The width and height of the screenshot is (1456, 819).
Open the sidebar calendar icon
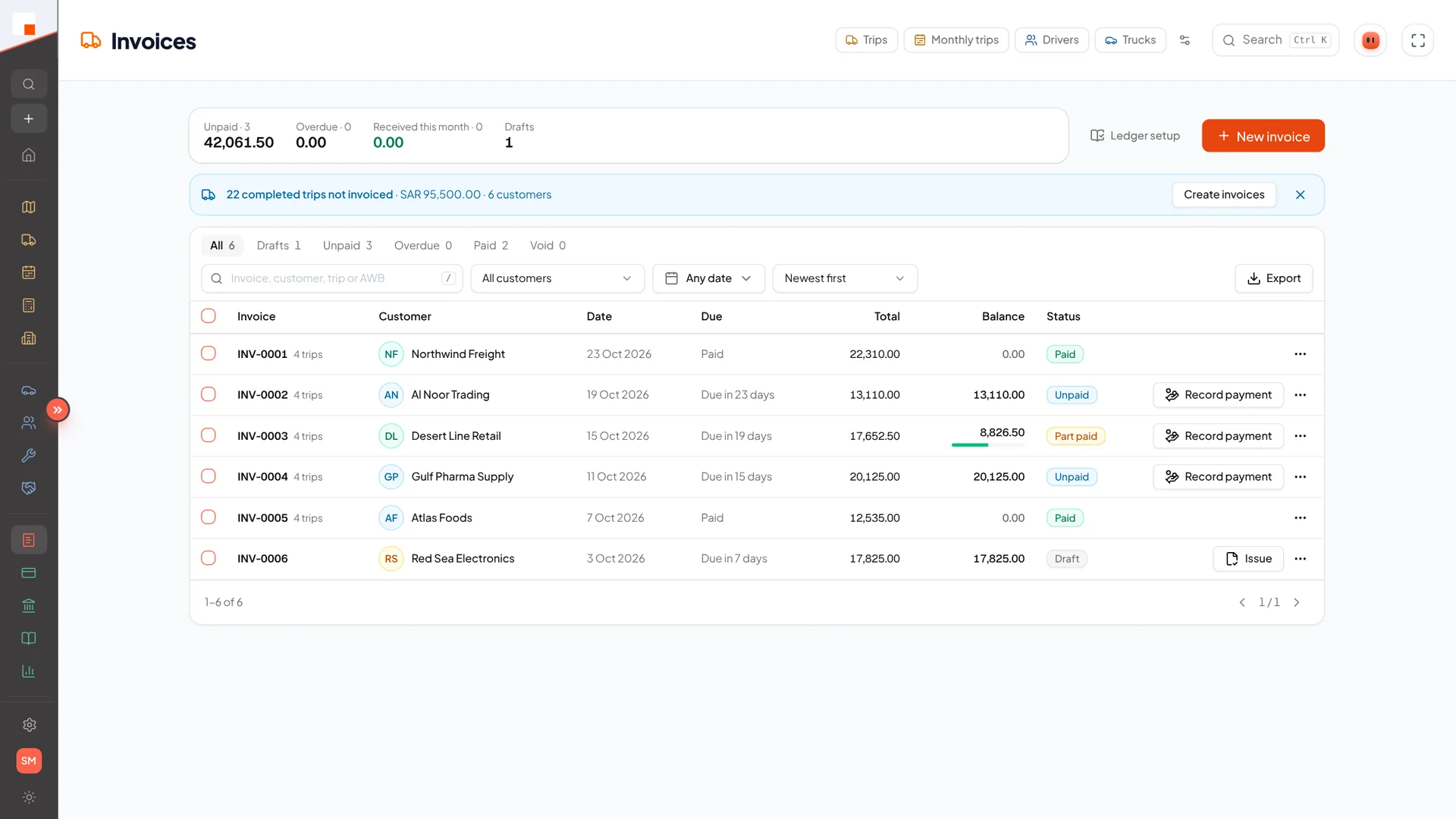(29, 272)
